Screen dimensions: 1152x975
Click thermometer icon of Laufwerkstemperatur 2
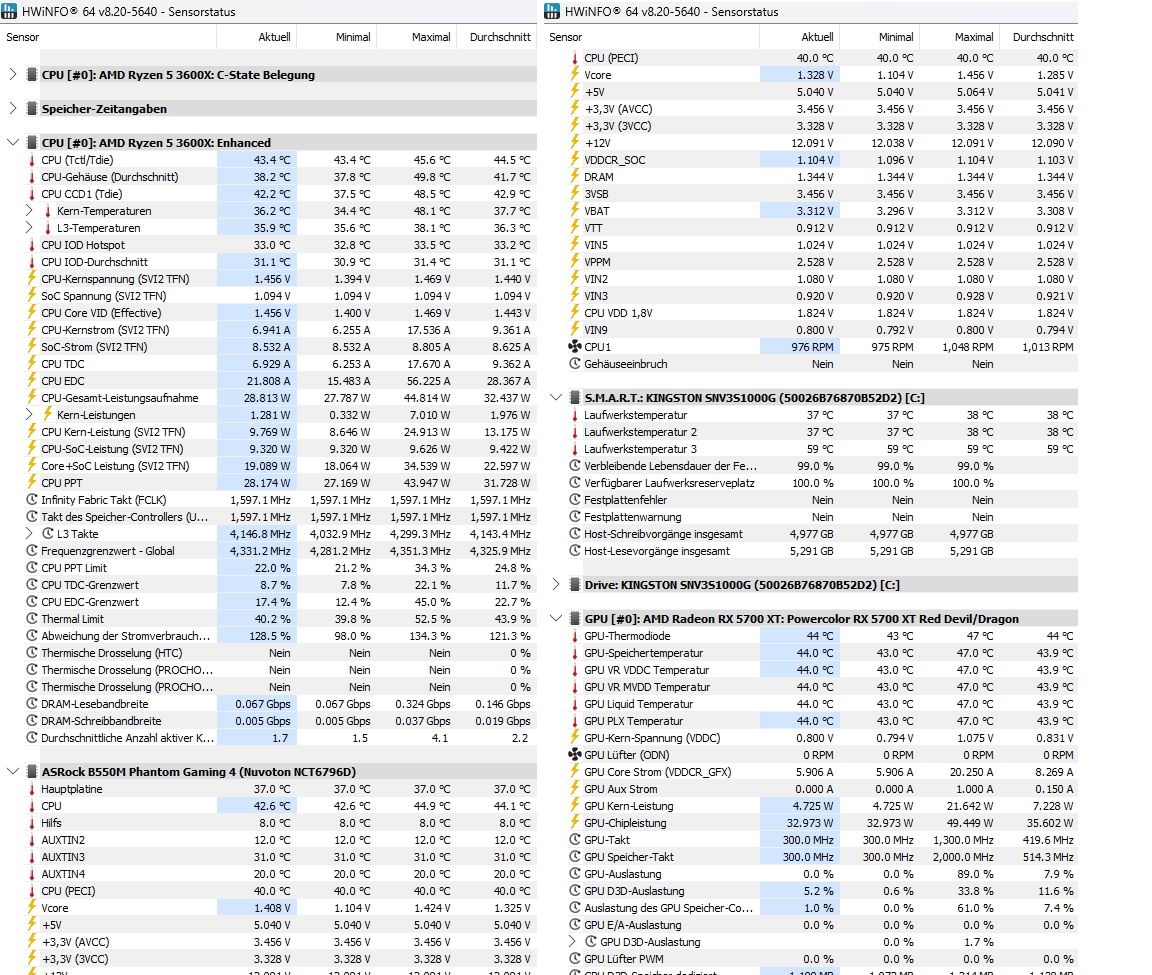(575, 432)
